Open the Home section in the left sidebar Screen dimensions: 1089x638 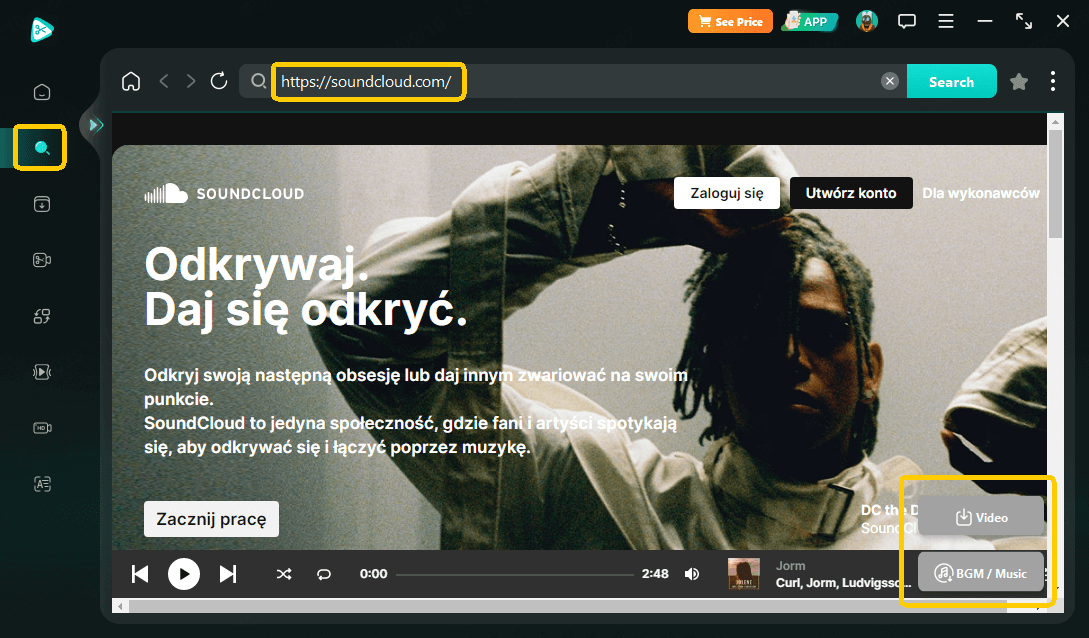pyautogui.click(x=42, y=92)
